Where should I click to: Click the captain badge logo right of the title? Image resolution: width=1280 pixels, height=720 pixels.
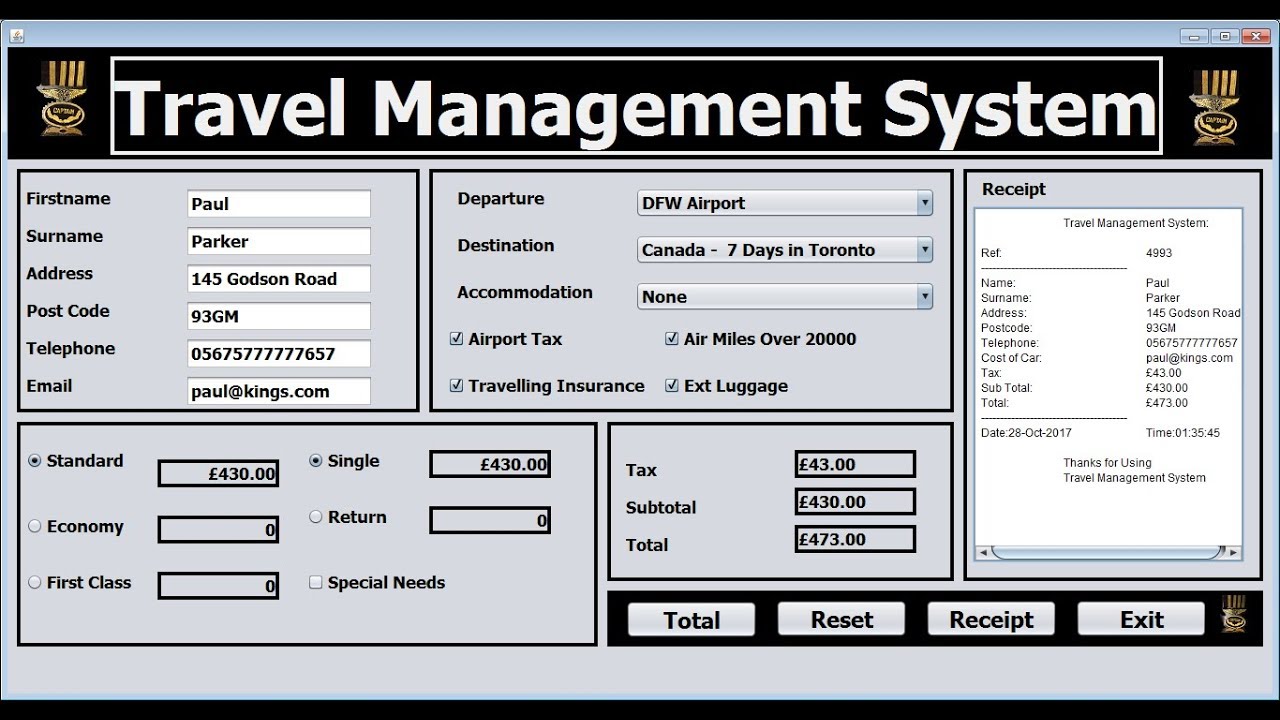coord(1214,107)
